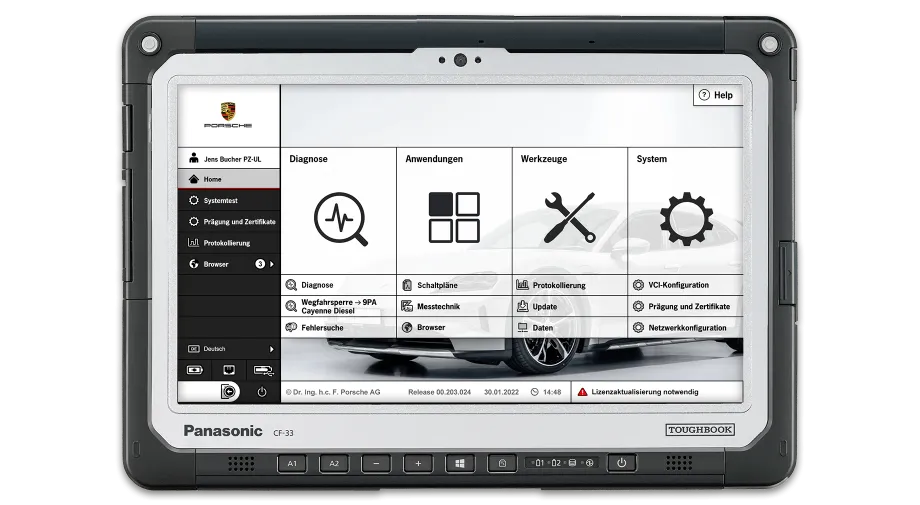Click the VCI connection status icon
The width and height of the screenshot is (920, 505).
click(263, 370)
